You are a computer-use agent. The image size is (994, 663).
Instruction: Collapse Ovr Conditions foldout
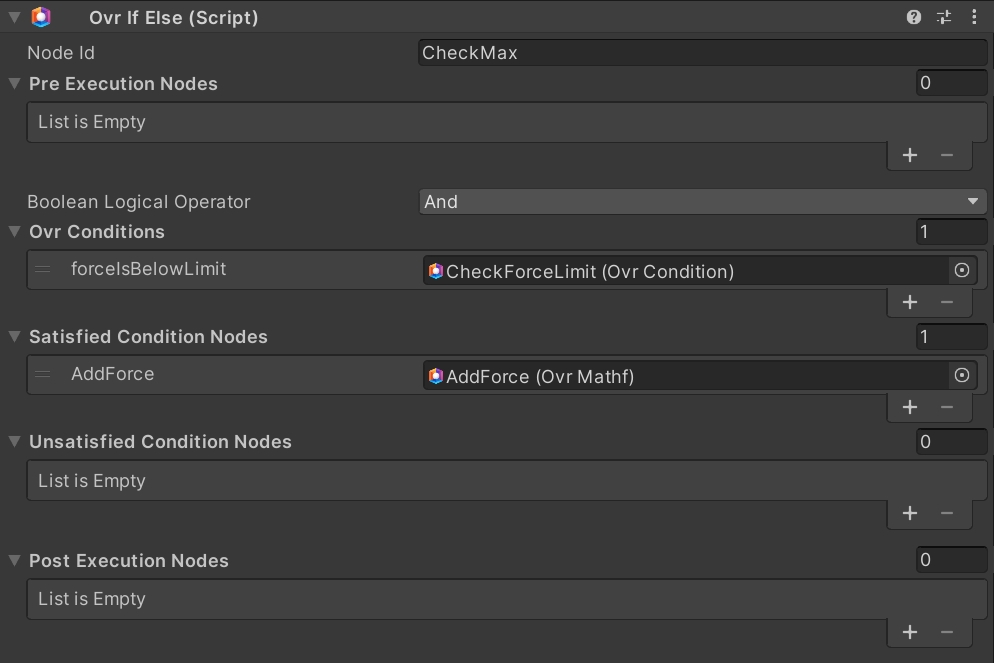(15, 232)
